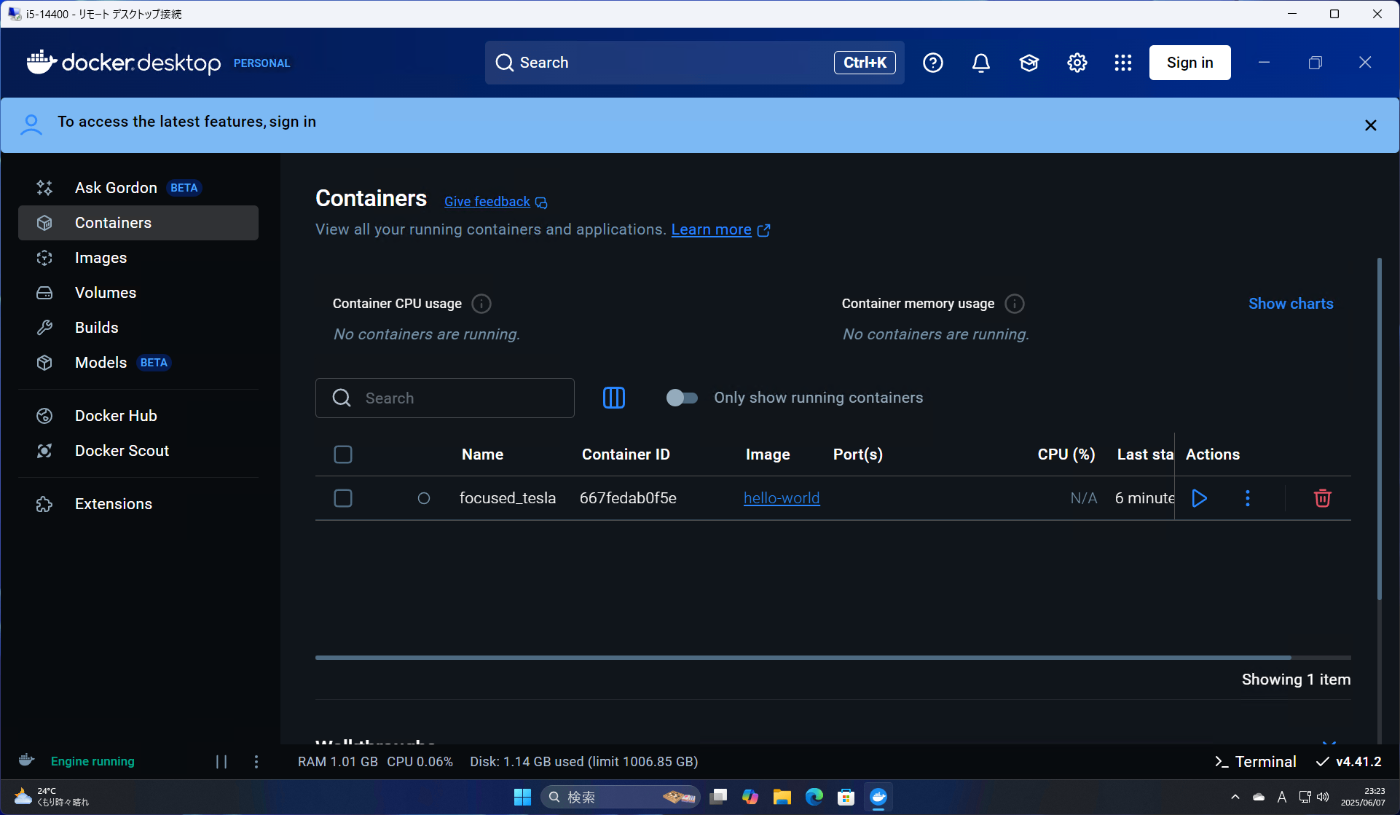
Task: Open Microsoft Store taskbar icon
Action: point(846,797)
